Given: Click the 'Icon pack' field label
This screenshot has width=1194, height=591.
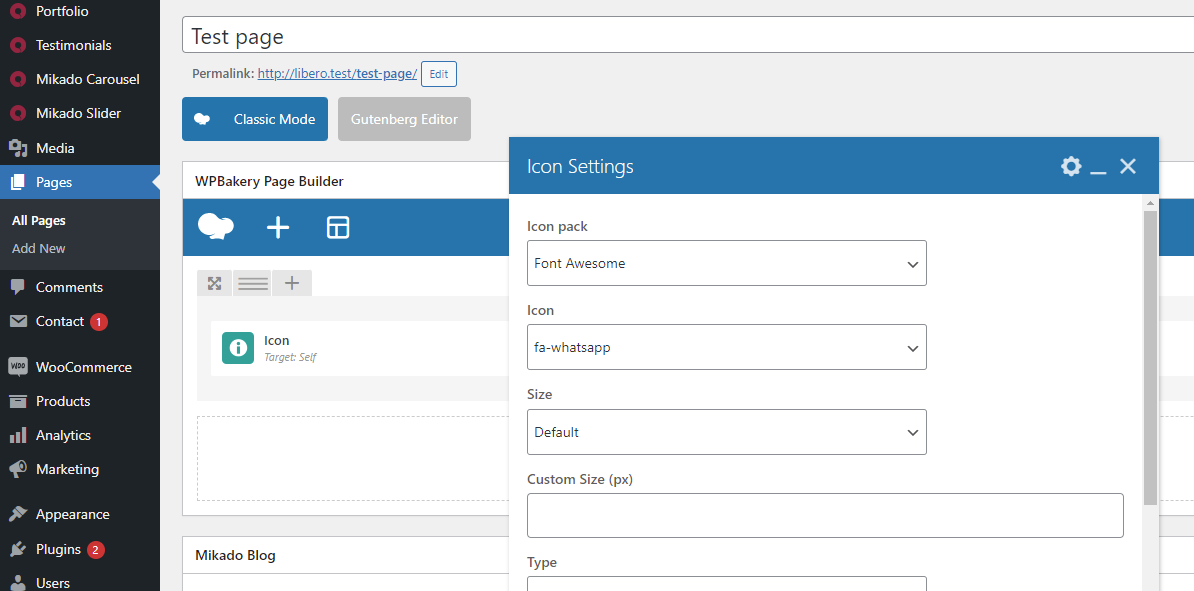Looking at the screenshot, I should coord(557,226).
